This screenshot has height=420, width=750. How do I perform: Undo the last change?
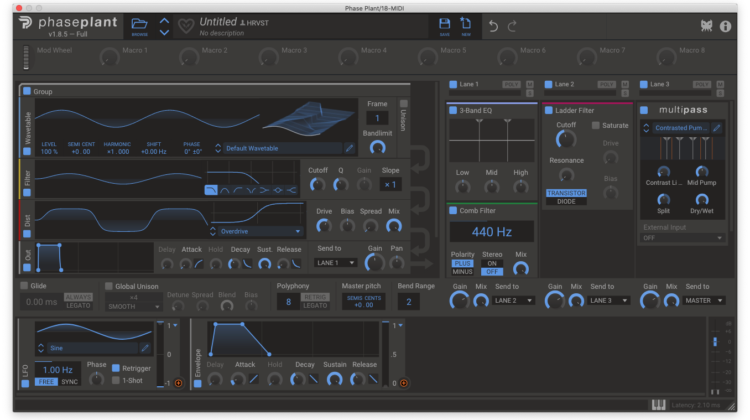(x=493, y=26)
